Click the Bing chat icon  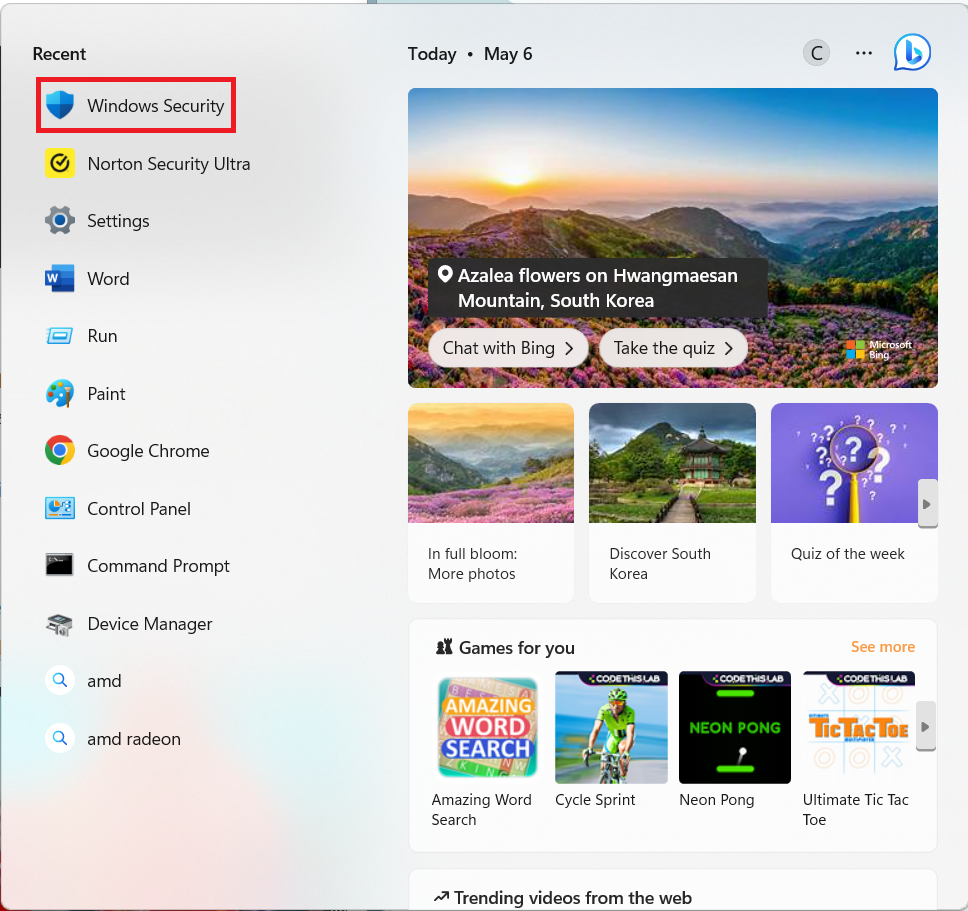pos(912,53)
